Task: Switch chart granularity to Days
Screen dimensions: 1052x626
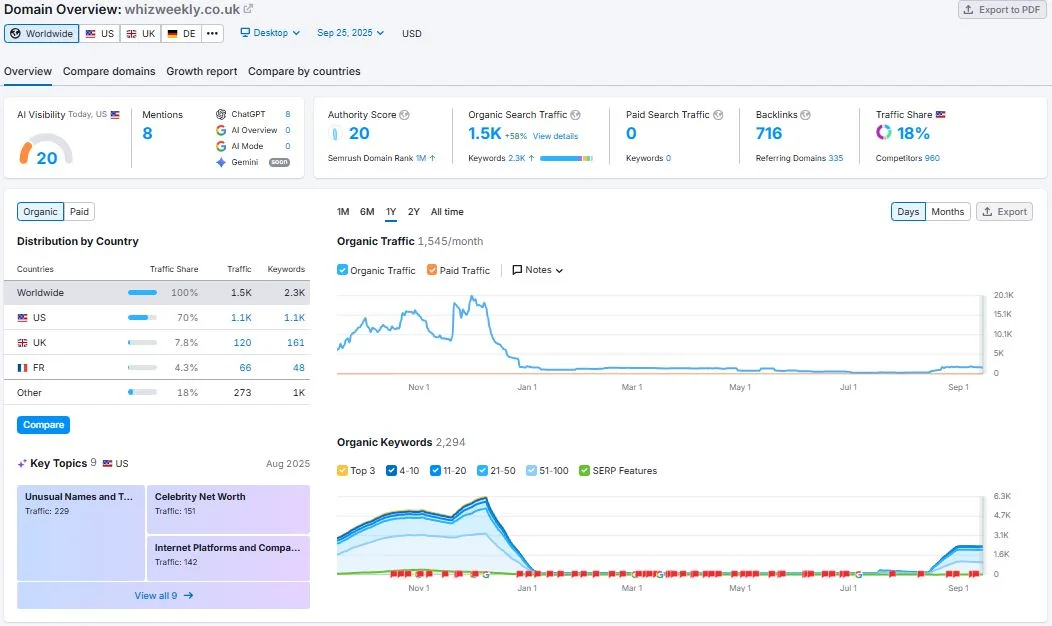Action: pos(908,212)
